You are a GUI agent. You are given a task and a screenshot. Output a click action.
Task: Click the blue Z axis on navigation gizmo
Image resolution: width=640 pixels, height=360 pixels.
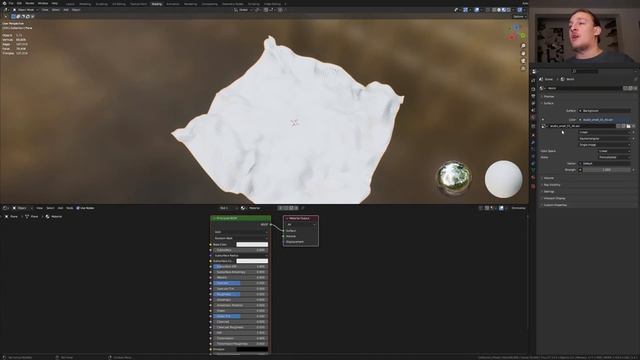tap(516, 28)
